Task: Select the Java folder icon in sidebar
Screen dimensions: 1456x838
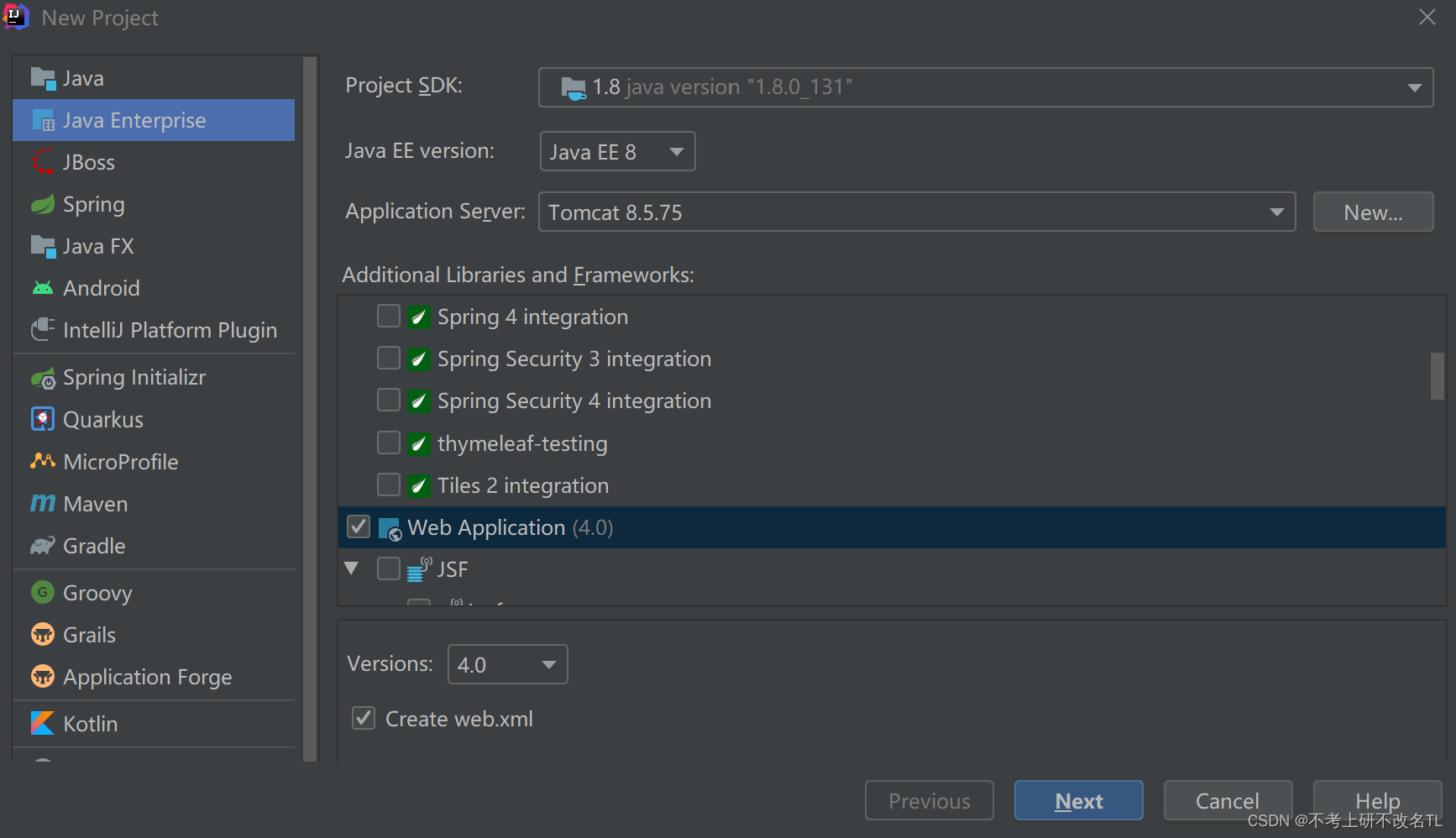Action: 43,78
